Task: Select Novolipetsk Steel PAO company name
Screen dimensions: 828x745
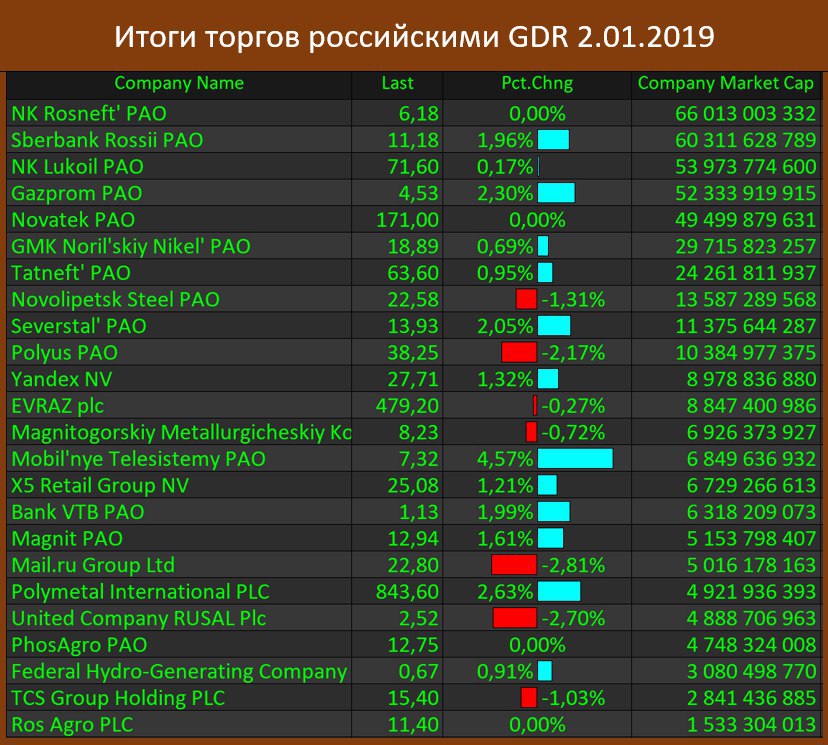Action: (116, 299)
